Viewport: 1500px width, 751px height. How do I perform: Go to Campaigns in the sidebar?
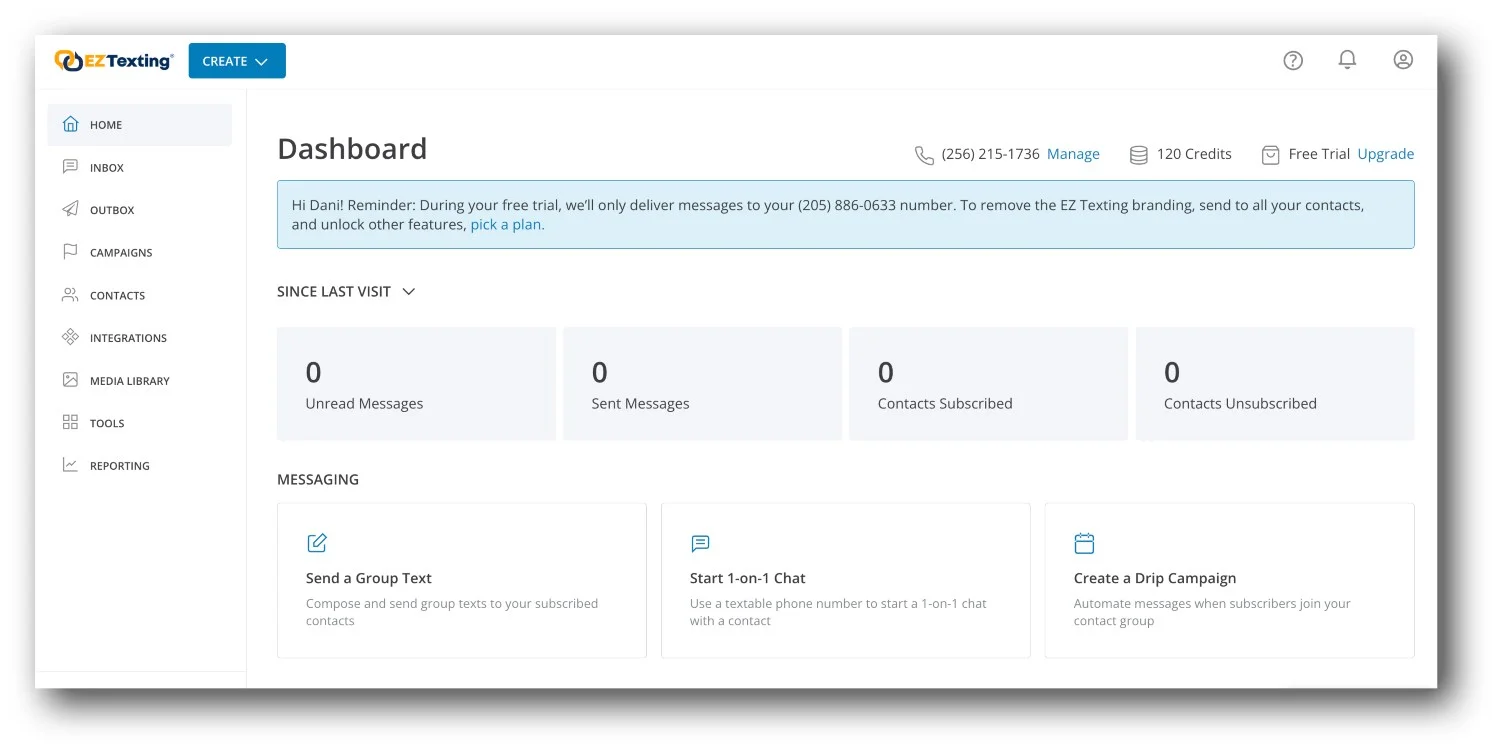(121, 253)
